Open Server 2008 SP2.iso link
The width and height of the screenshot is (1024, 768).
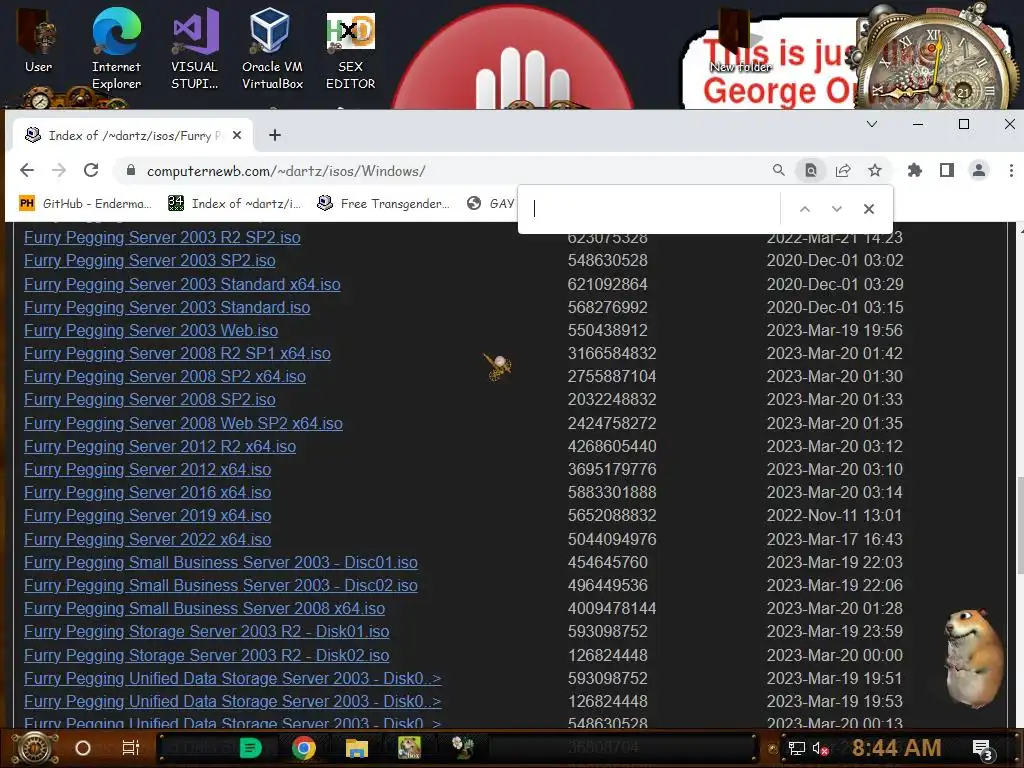point(150,399)
